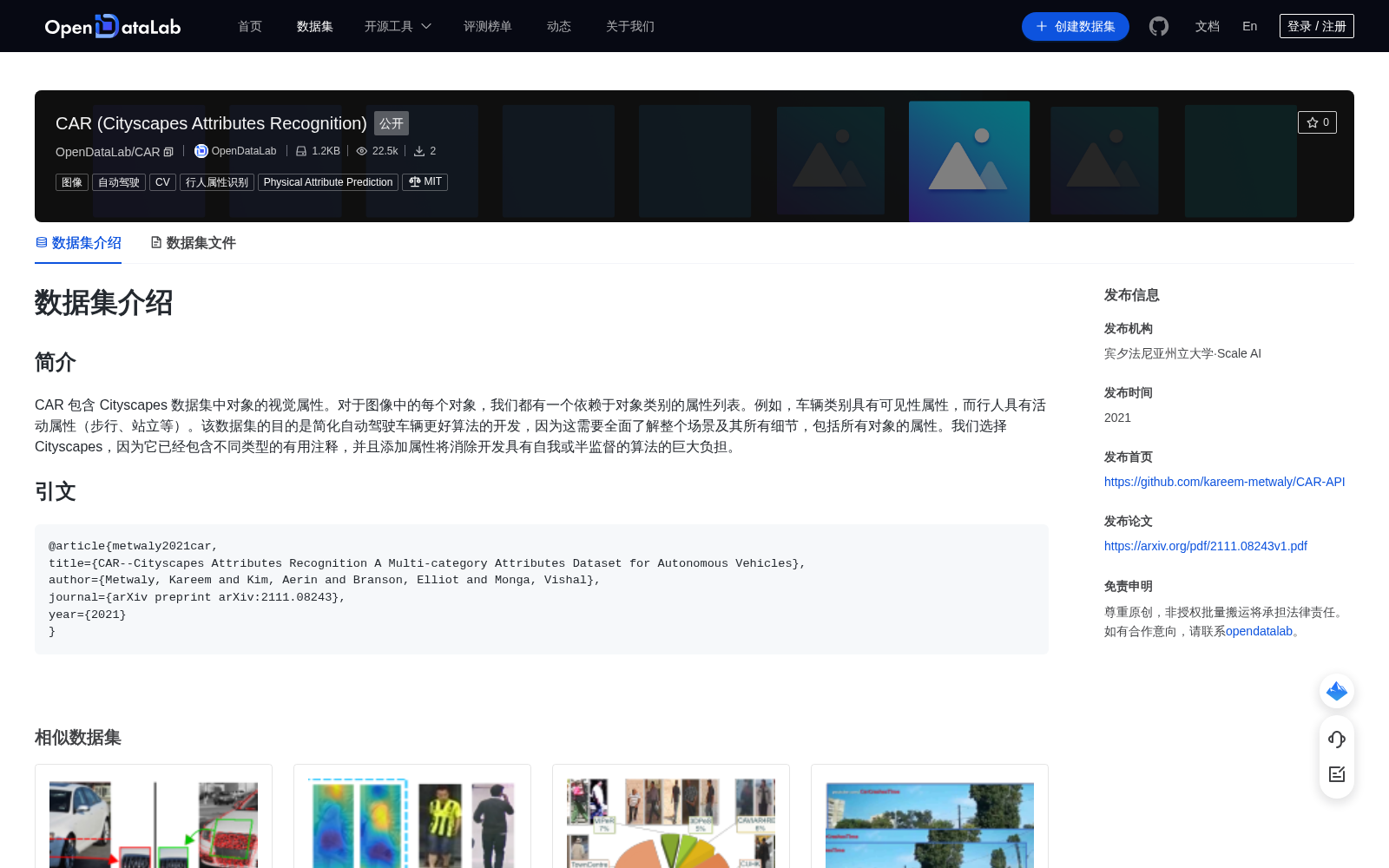Click the 相似数据集 heading
Viewport: 1389px width, 868px height.
click(x=78, y=737)
